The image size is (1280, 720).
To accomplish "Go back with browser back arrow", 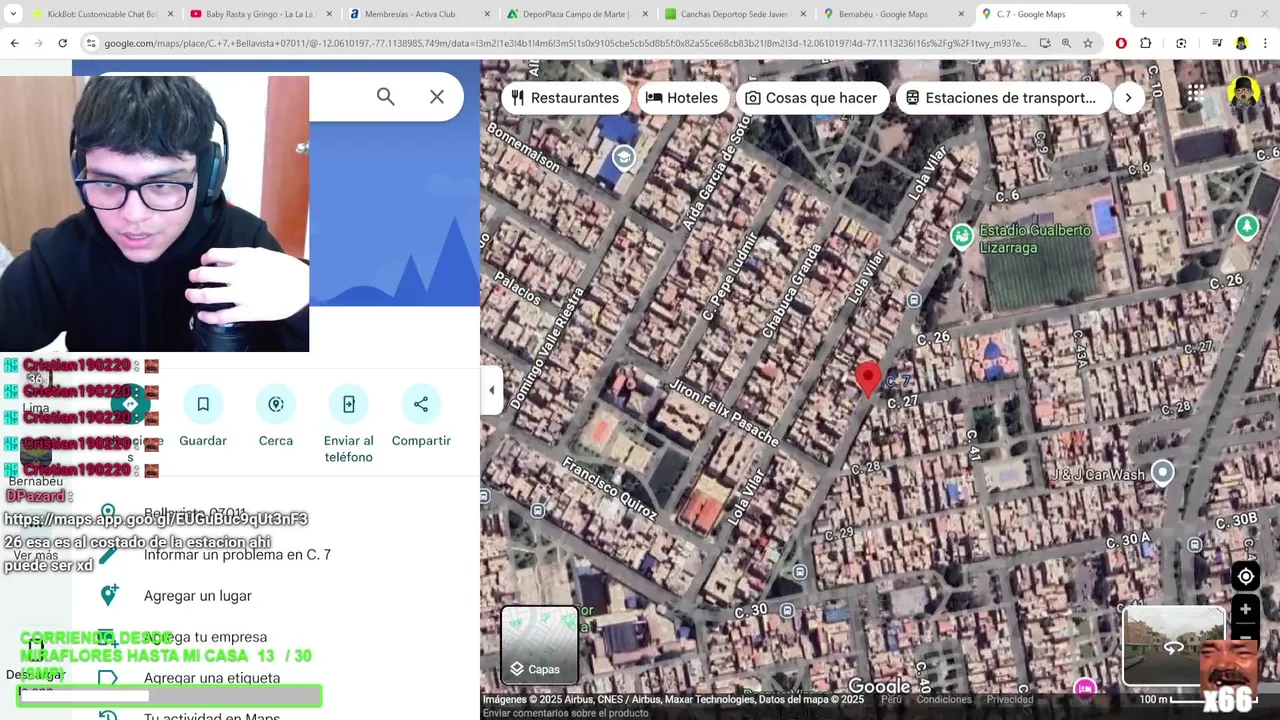I will 14,43.
